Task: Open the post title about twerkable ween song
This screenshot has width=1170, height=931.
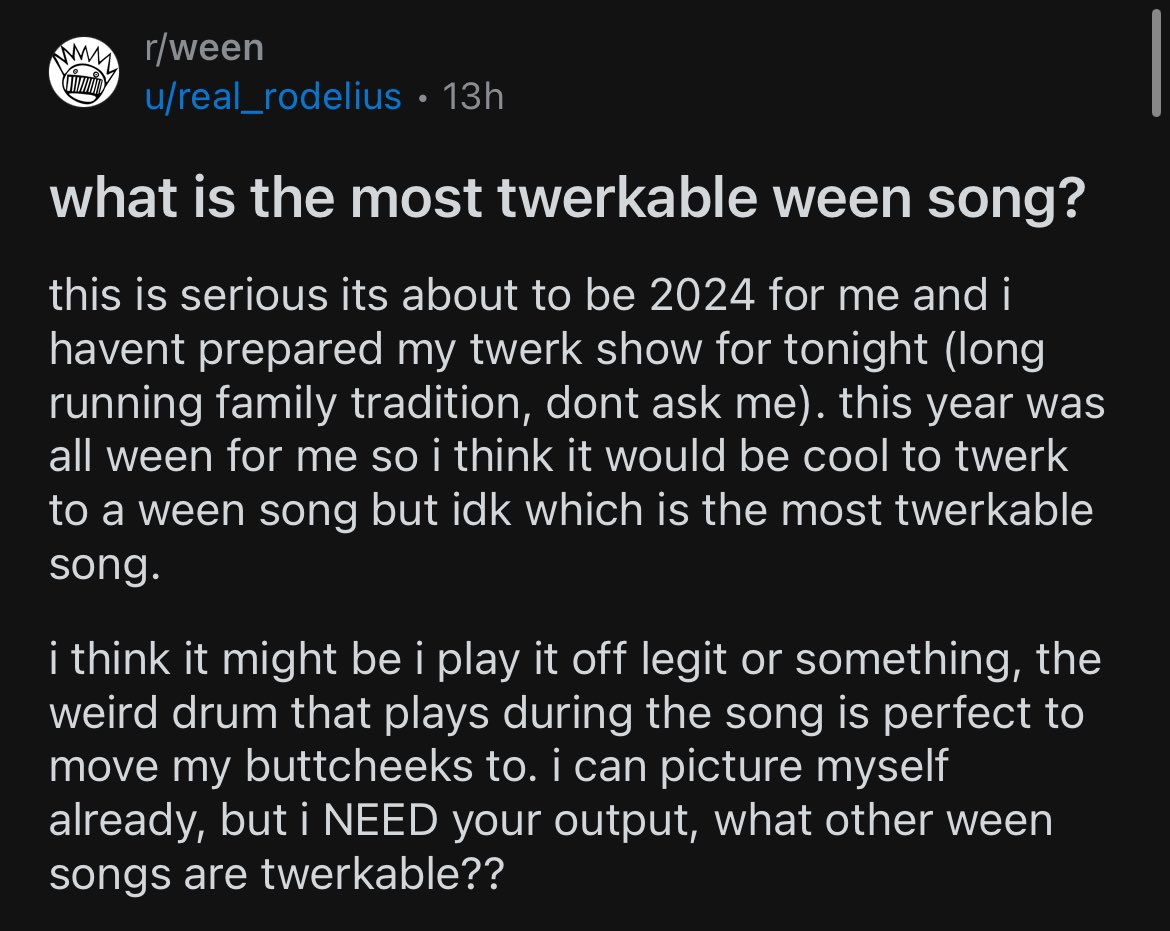Action: click(567, 198)
